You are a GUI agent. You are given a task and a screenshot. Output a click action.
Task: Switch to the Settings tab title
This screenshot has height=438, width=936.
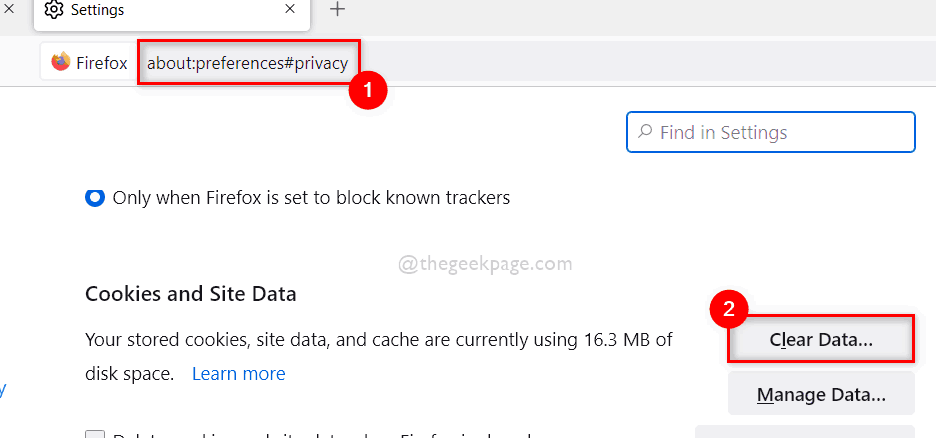pos(98,10)
